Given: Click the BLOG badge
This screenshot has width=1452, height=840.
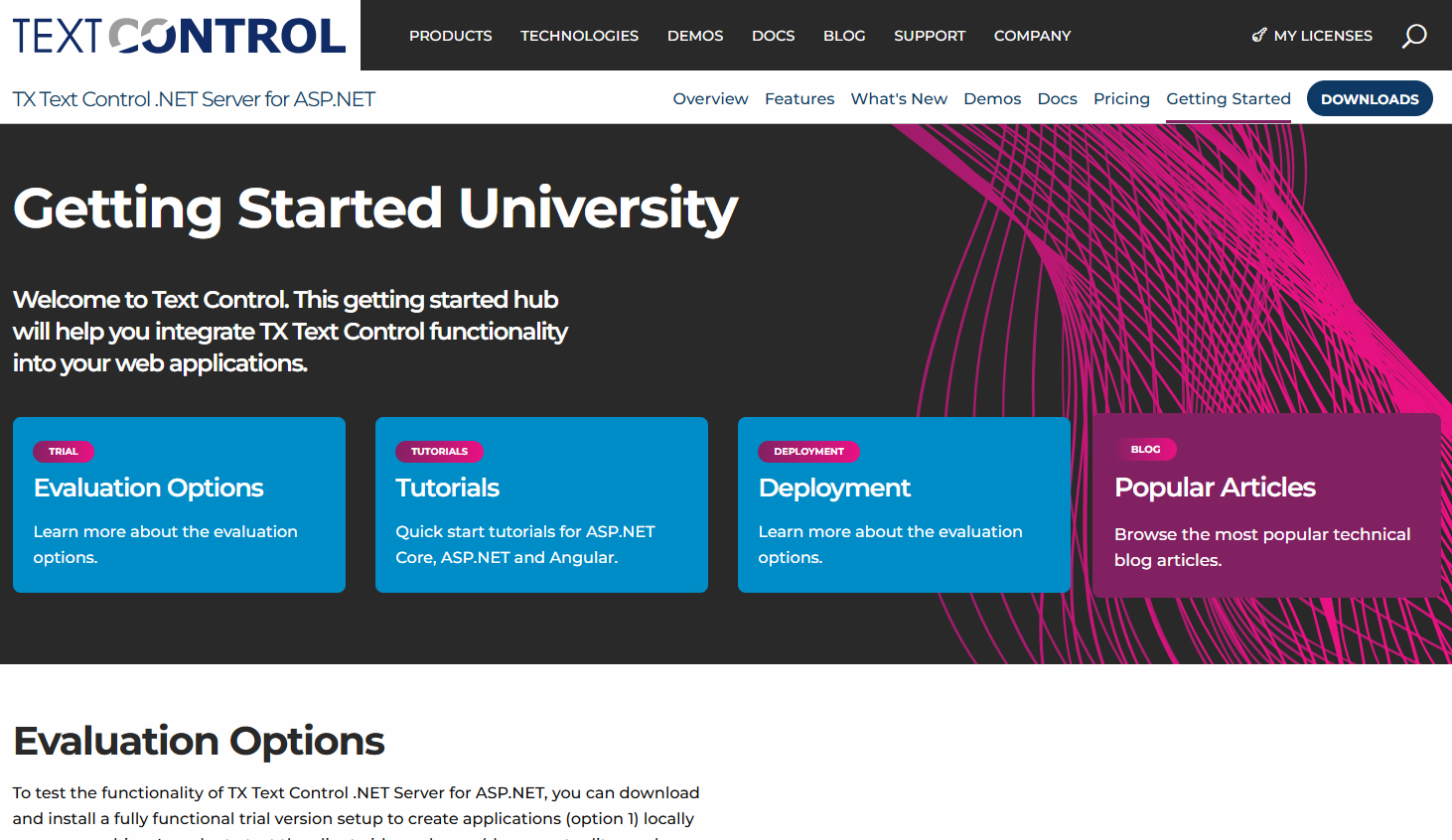Looking at the screenshot, I should click(x=1145, y=449).
